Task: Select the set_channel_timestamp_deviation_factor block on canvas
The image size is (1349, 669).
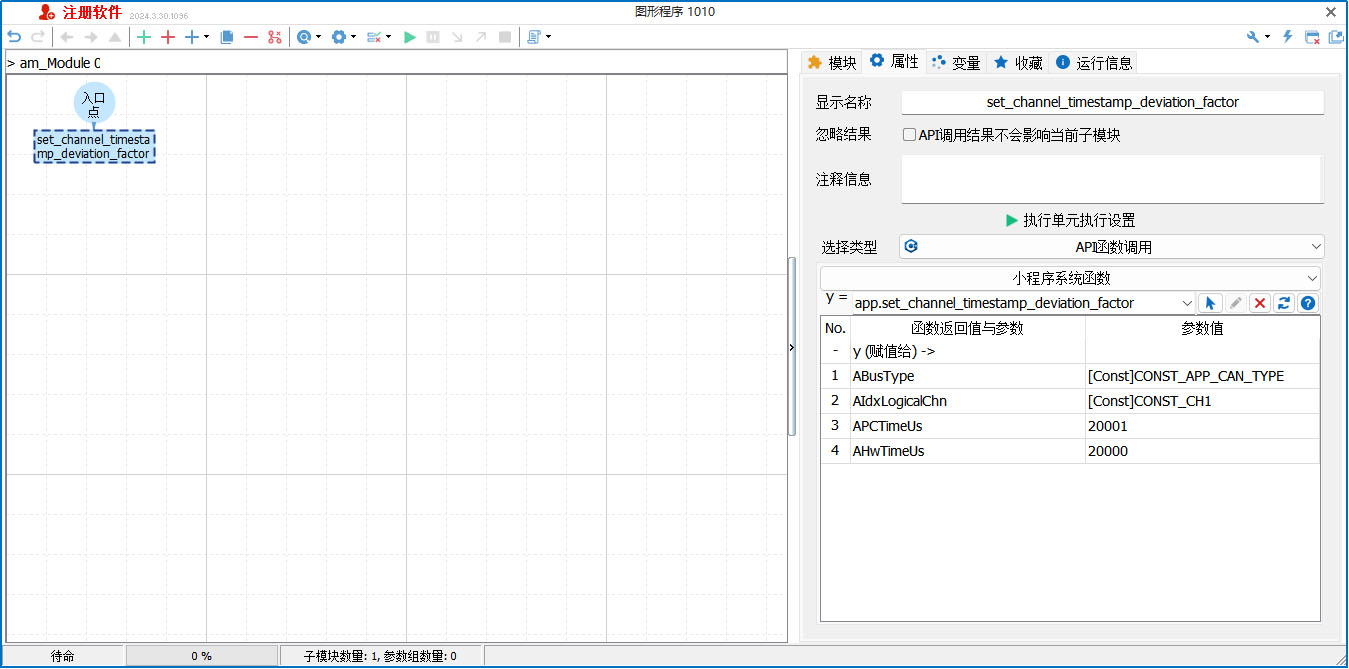Action: (94, 147)
